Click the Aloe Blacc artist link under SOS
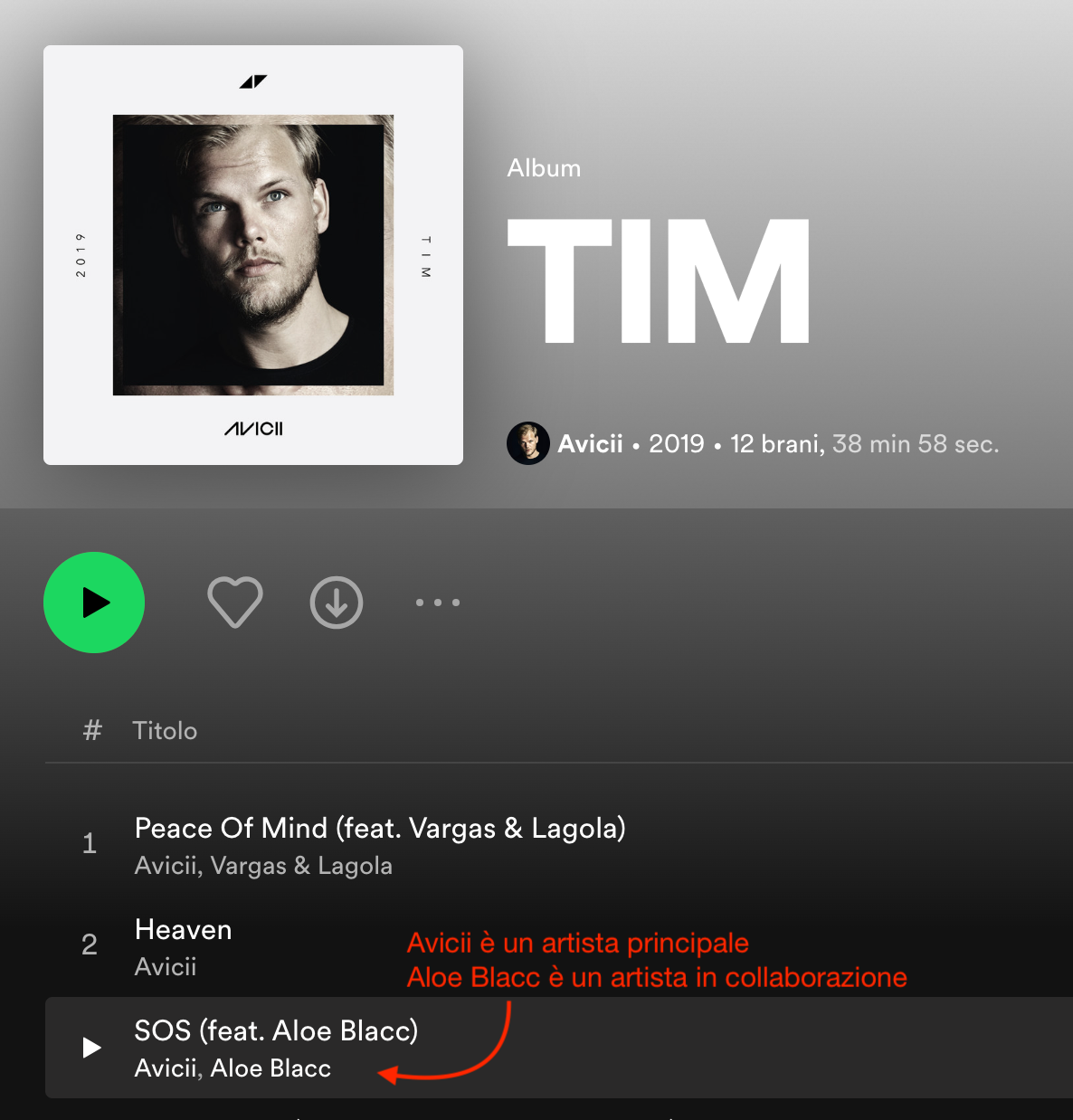This screenshot has height=1120, width=1073. (271, 1068)
